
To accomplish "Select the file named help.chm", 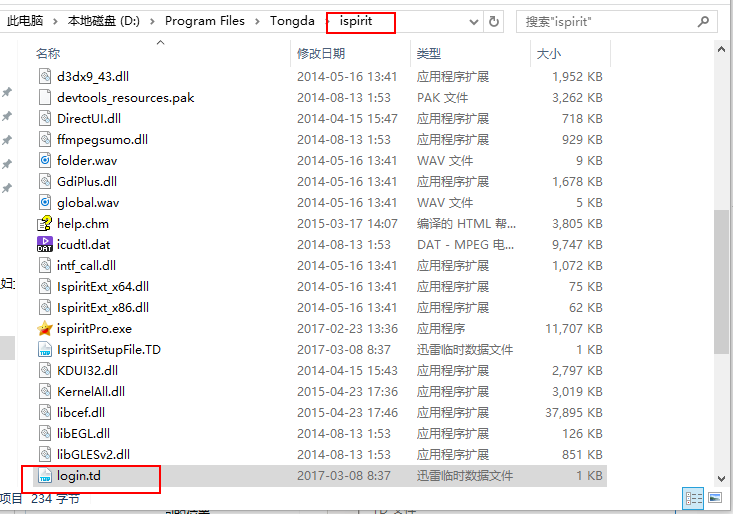I will [x=83, y=223].
